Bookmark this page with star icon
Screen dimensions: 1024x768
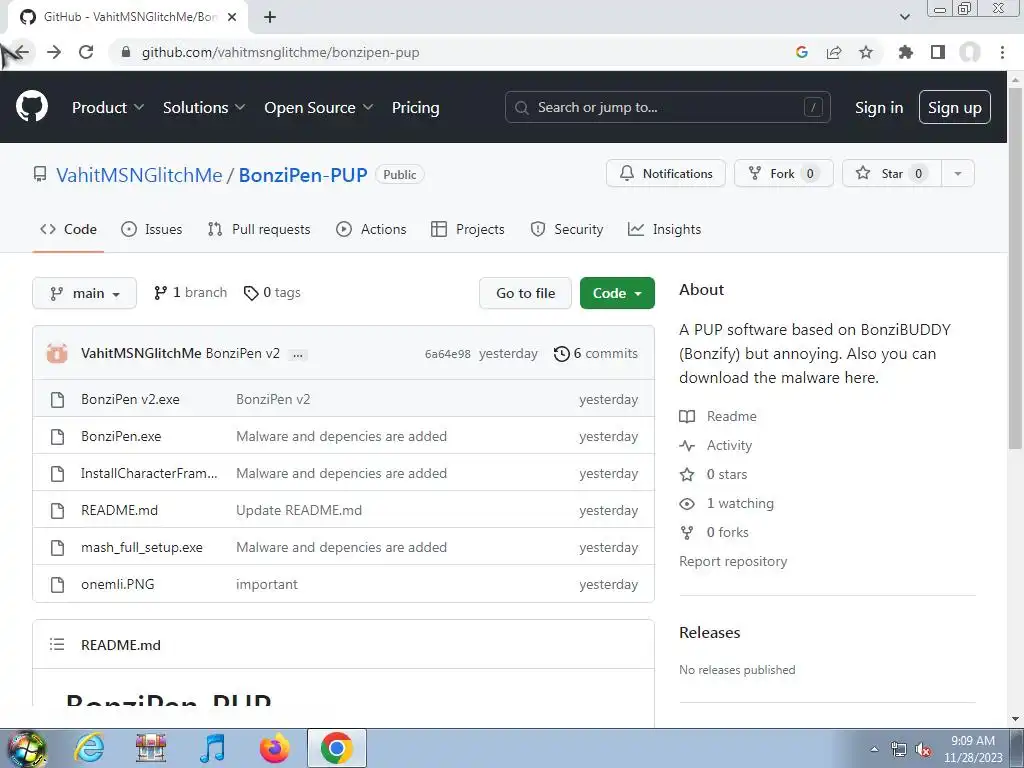[866, 52]
